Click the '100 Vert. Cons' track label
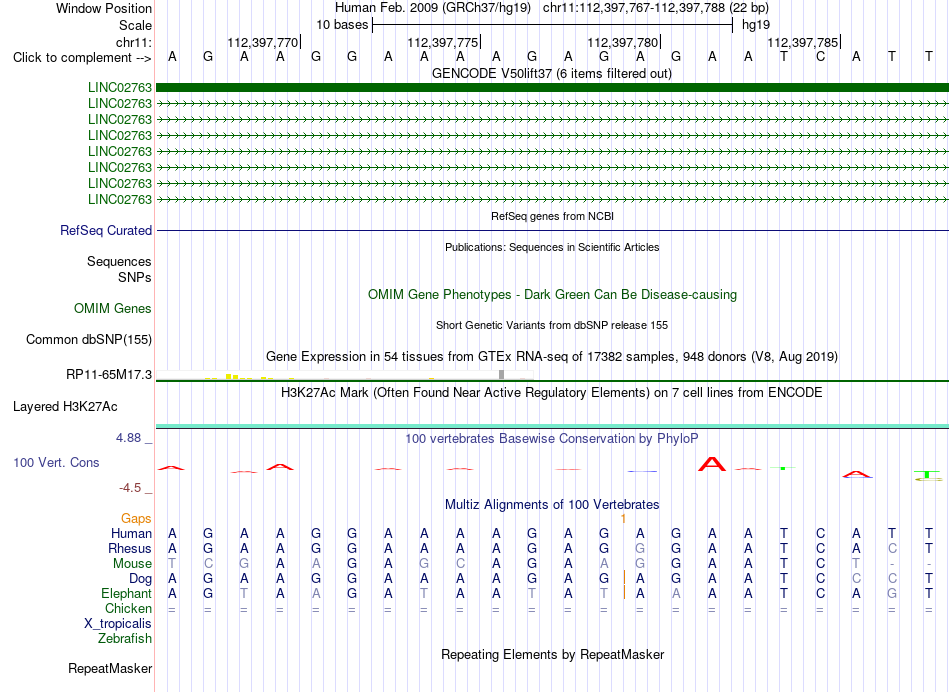950x692 pixels. 56,462
